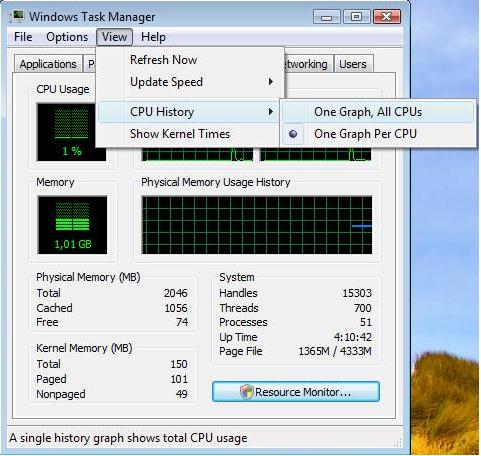Open the Help menu
Viewport: 481px width, 456px height.
(x=153, y=37)
